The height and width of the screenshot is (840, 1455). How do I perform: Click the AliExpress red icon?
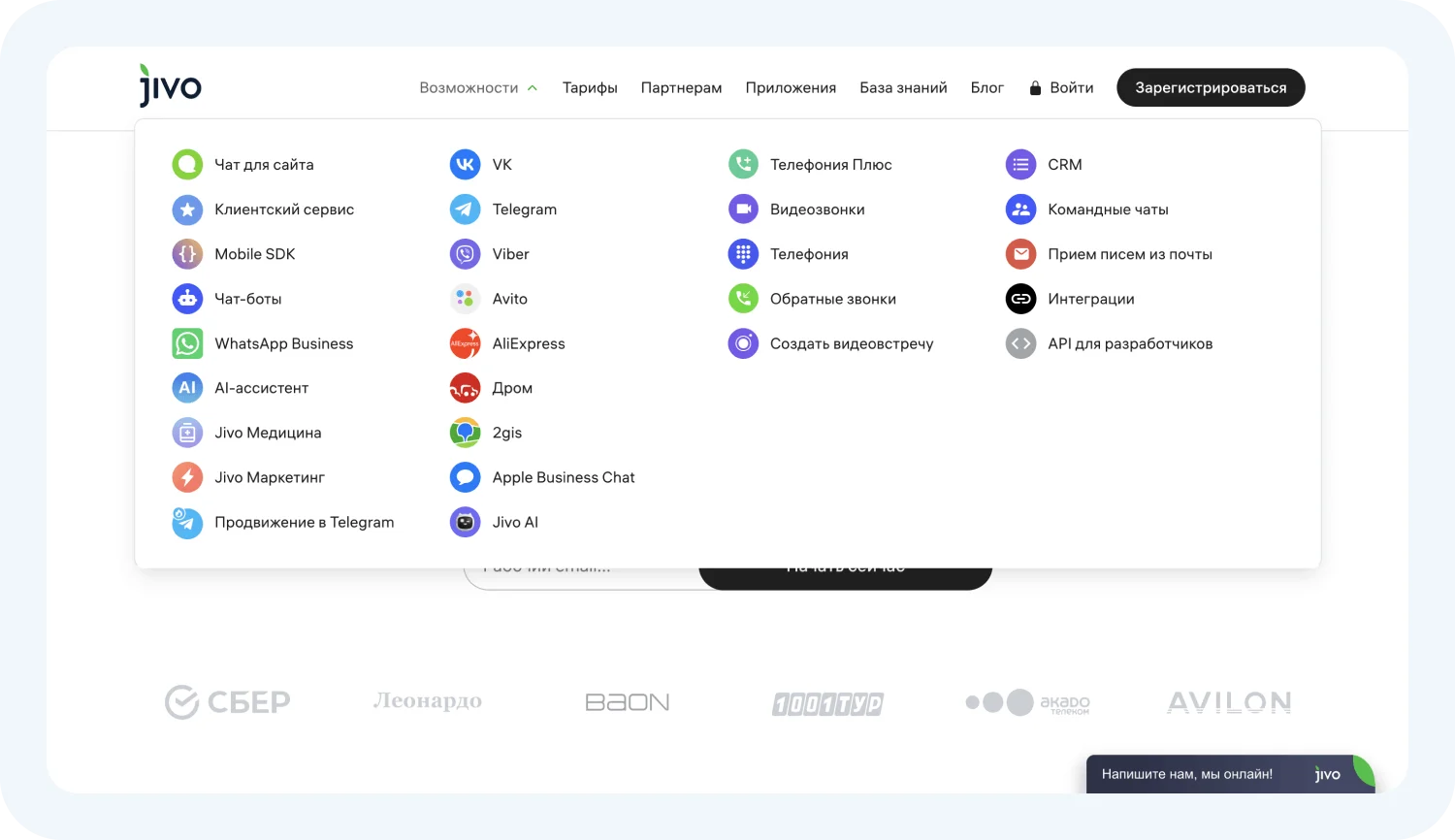click(x=466, y=343)
